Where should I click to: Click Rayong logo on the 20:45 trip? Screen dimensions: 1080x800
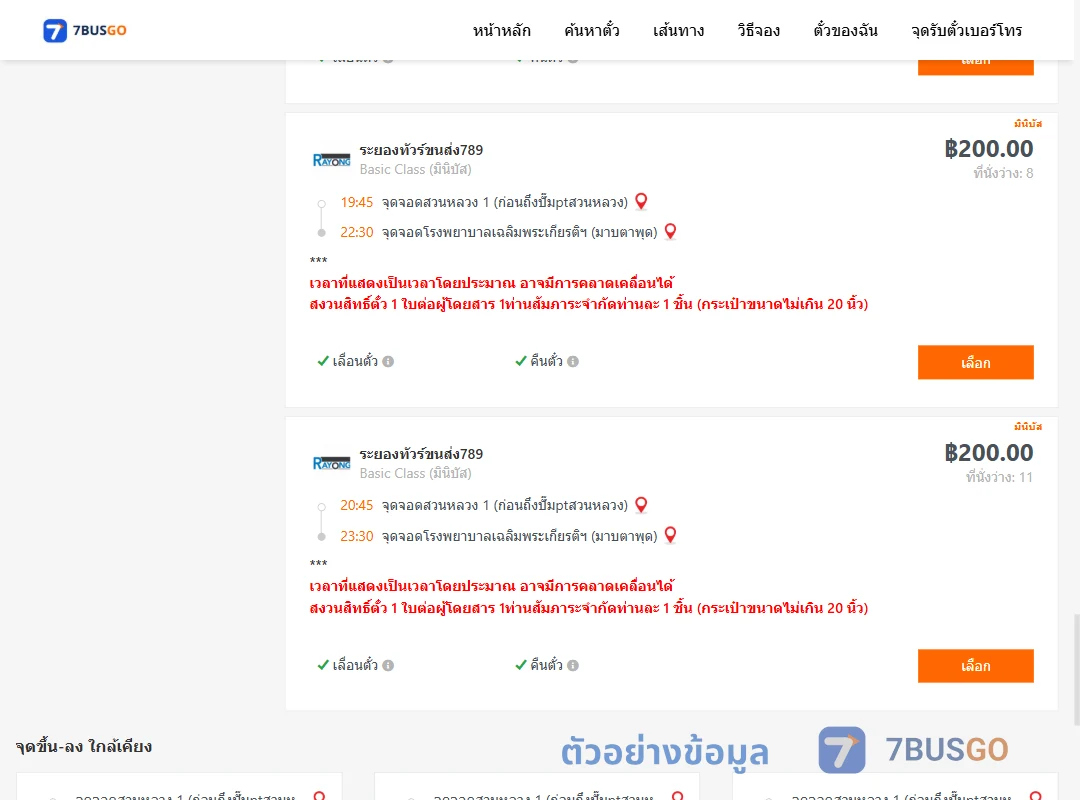click(331, 463)
